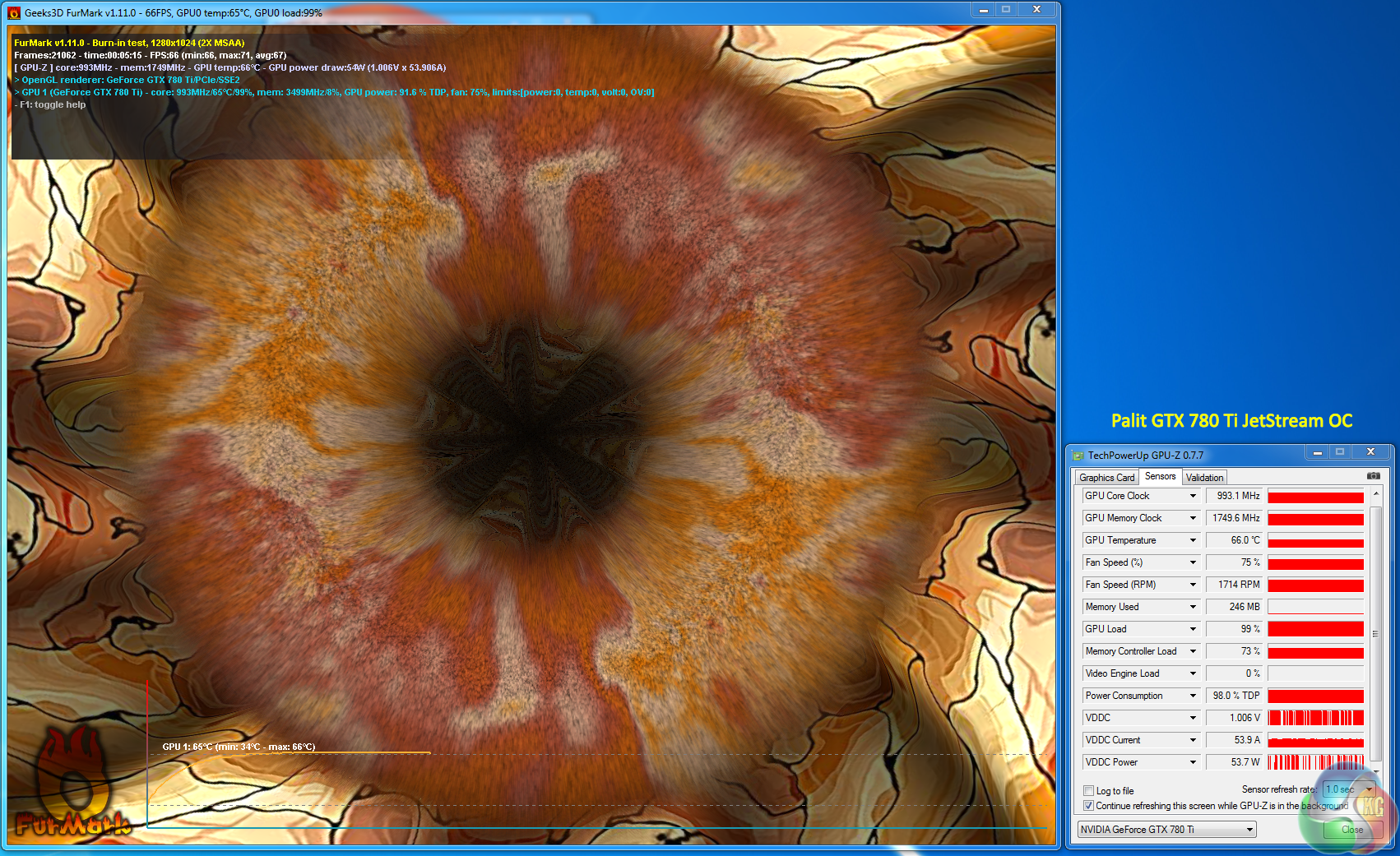Click the 53.9 A current value

coord(1234,740)
